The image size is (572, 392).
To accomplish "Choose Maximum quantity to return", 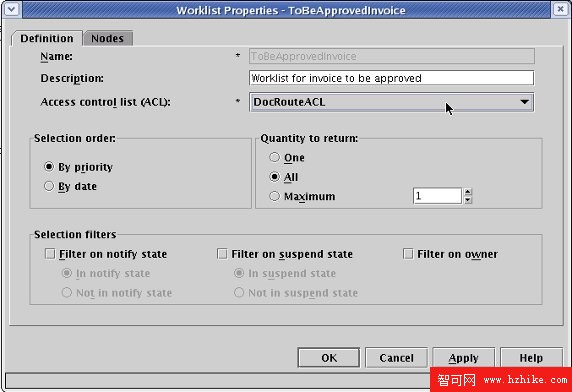I will (274, 196).
